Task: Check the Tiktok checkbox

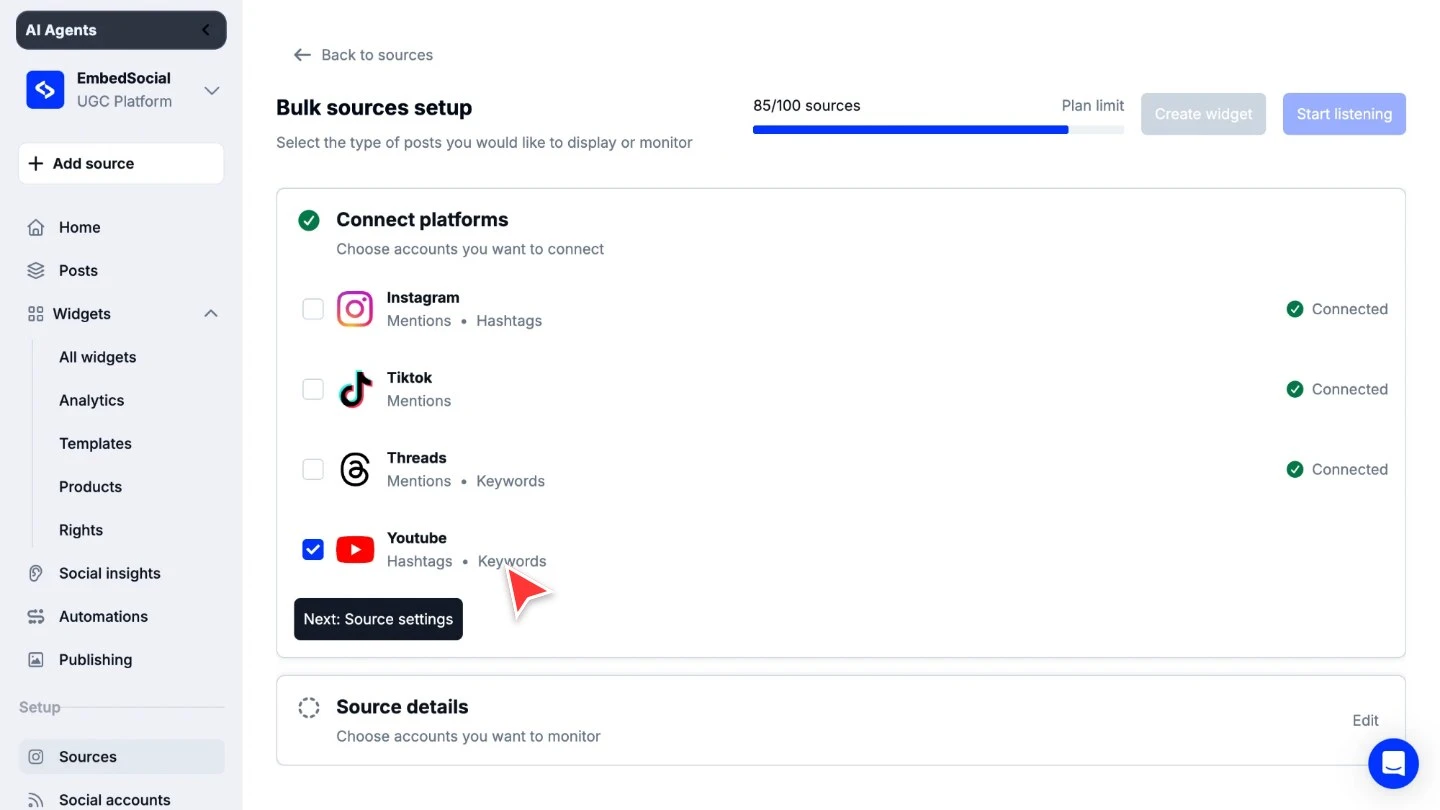Action: click(x=313, y=389)
